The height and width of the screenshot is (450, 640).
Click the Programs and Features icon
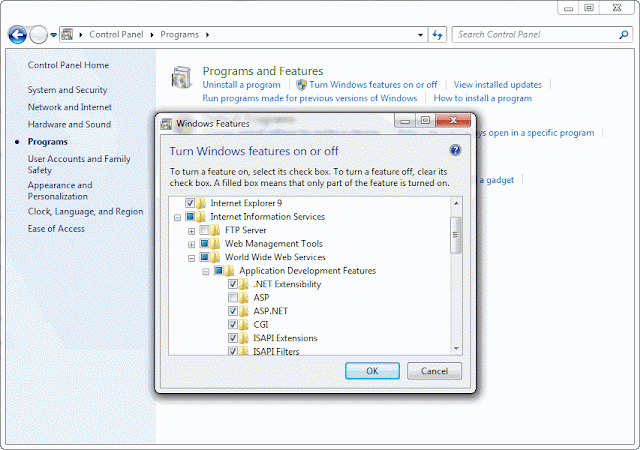coord(182,77)
